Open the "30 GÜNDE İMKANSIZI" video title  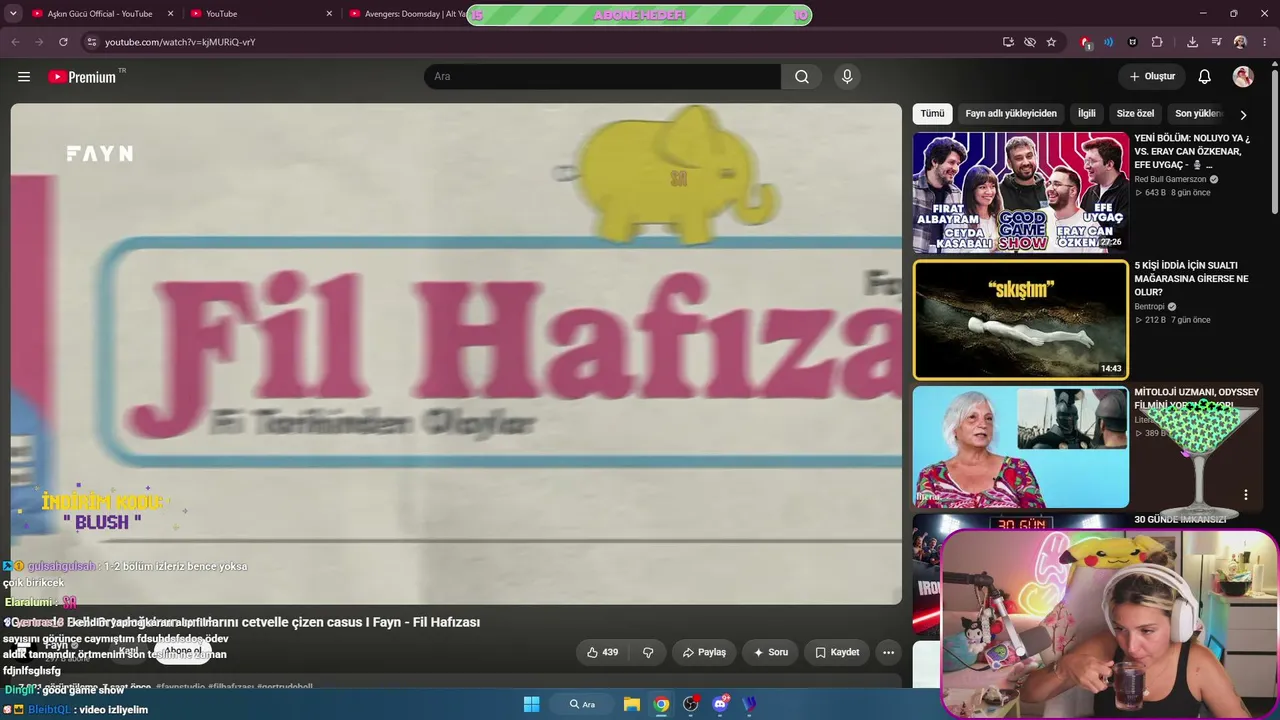point(1180,520)
